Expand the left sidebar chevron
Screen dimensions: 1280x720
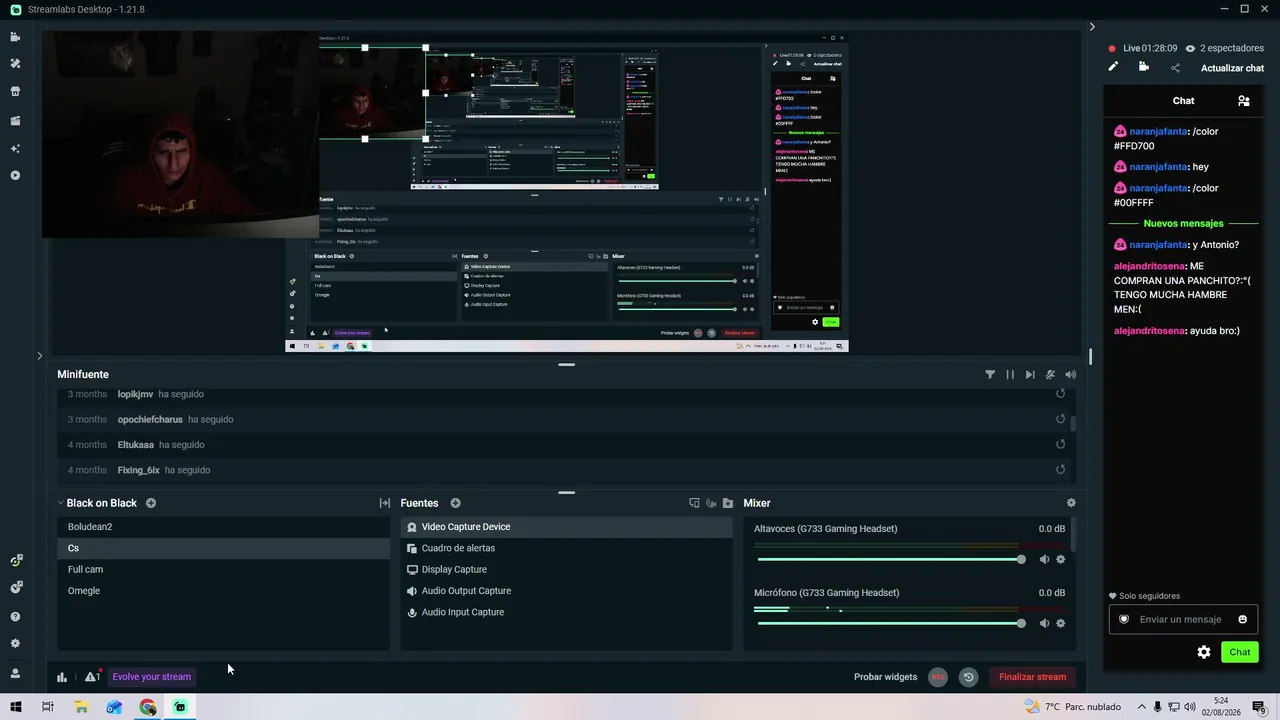tap(40, 355)
